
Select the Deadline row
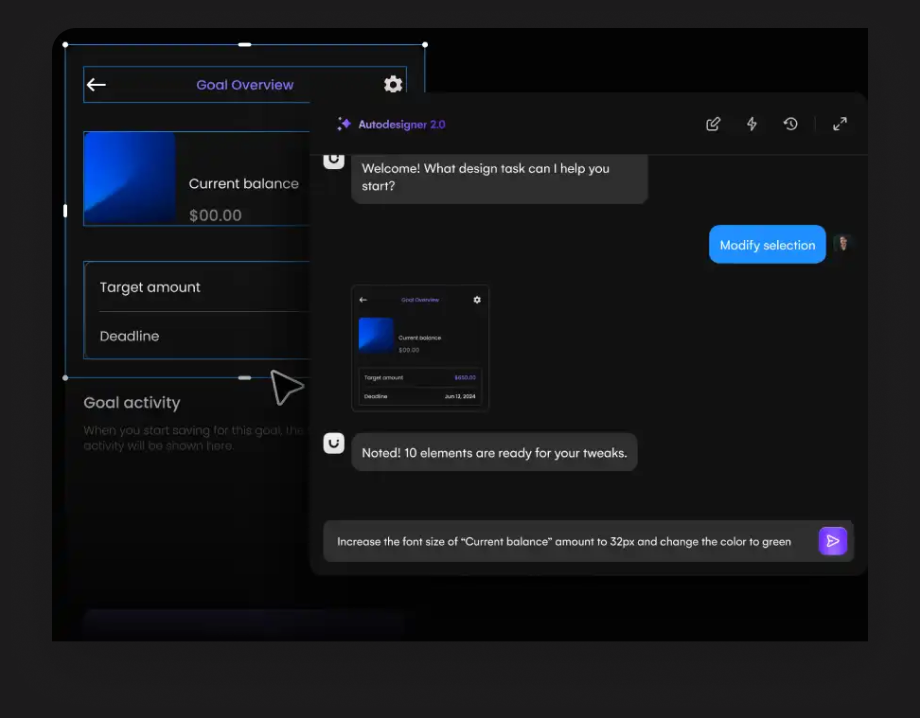197,336
